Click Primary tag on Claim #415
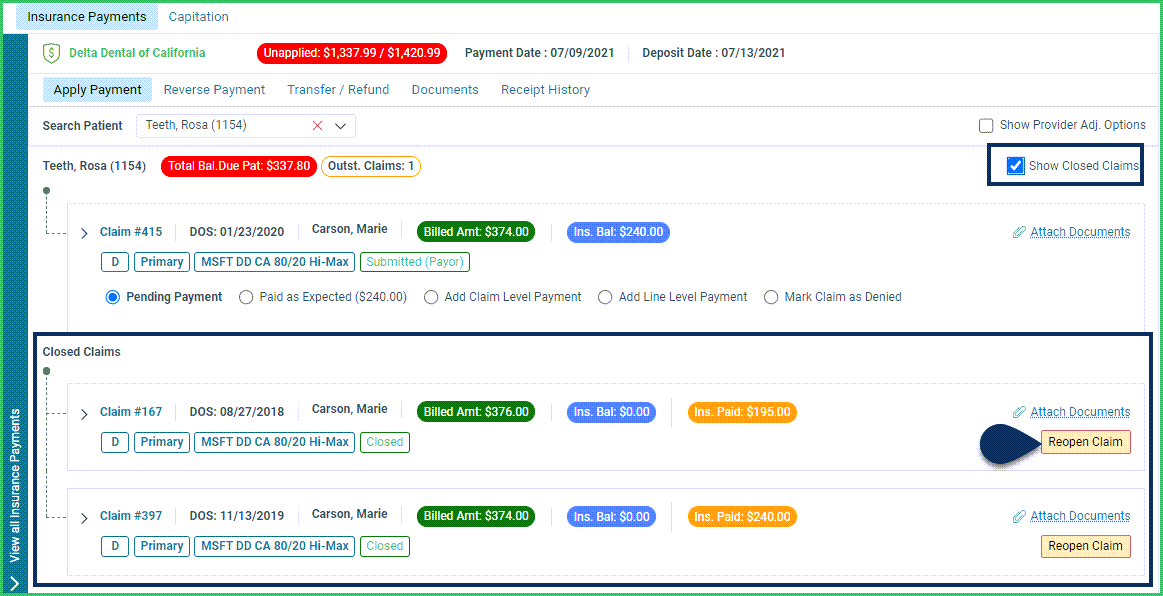Image resolution: width=1163 pixels, height=596 pixels. [x=162, y=262]
